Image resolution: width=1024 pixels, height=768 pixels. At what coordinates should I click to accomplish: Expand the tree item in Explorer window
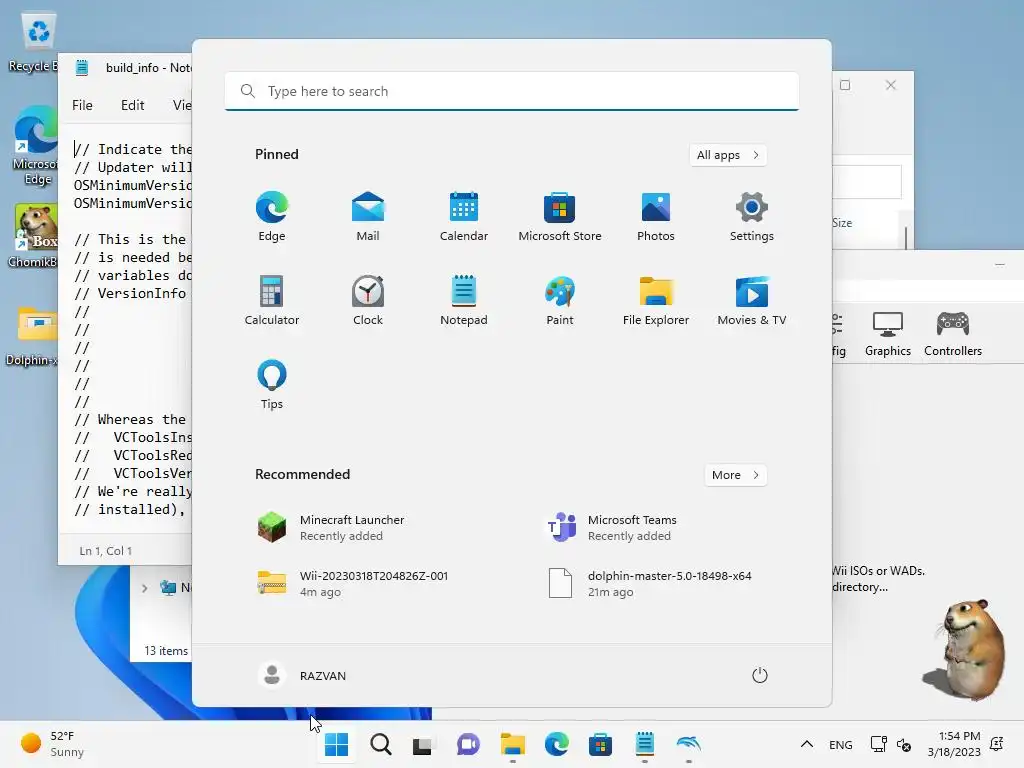pyautogui.click(x=144, y=588)
